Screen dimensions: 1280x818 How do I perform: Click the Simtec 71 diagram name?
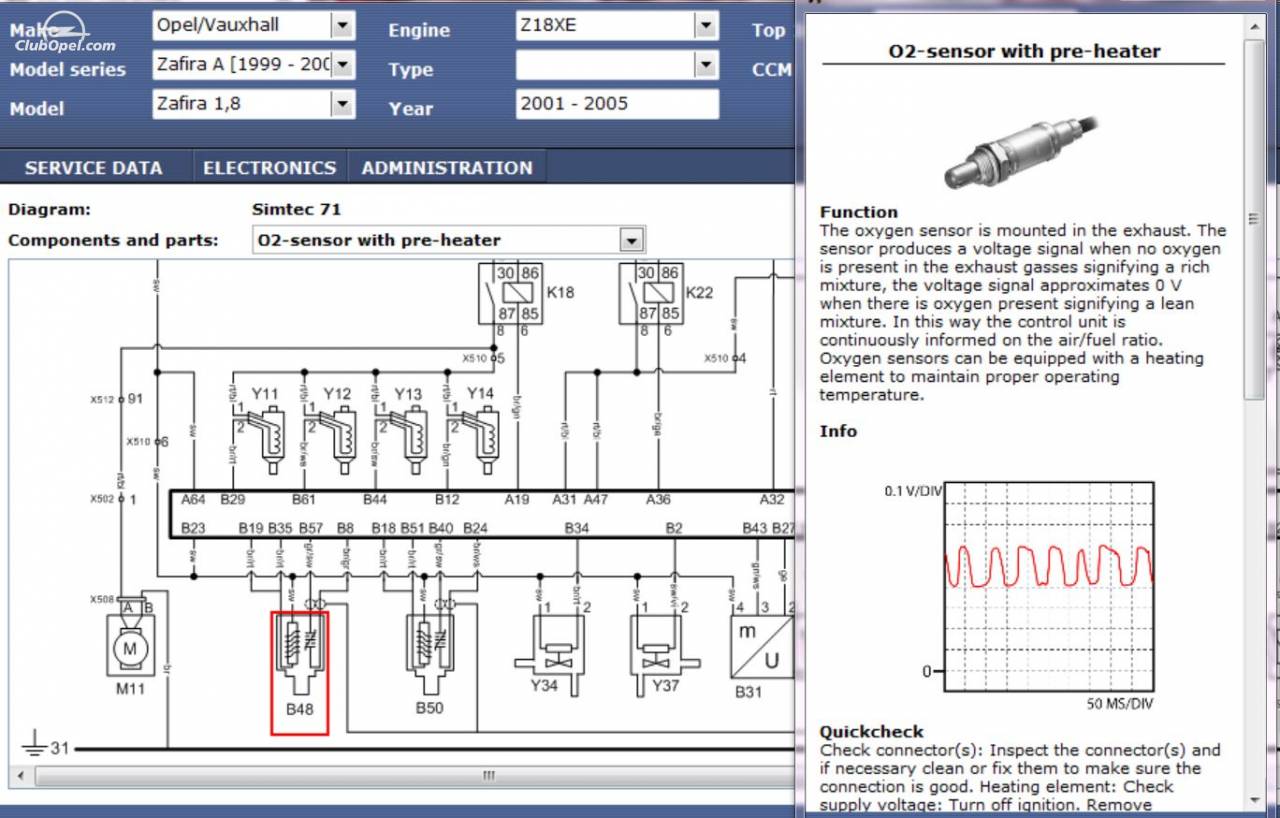[x=297, y=209]
